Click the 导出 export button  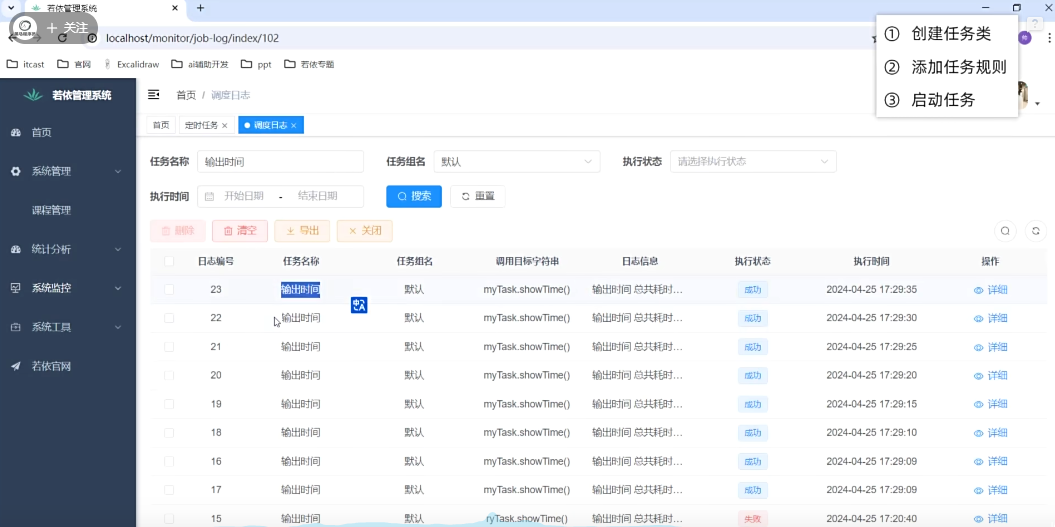point(302,231)
